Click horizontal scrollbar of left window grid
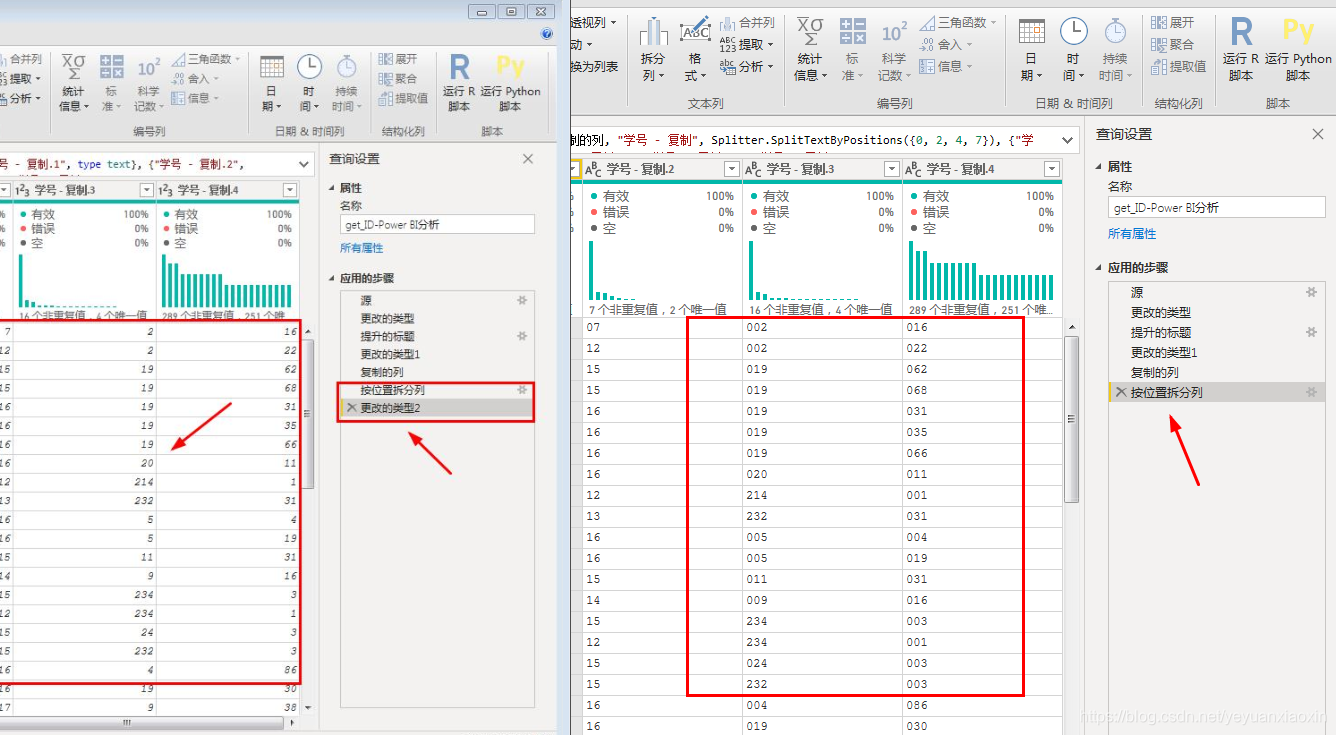1336x735 pixels. pyautogui.click(x=126, y=722)
